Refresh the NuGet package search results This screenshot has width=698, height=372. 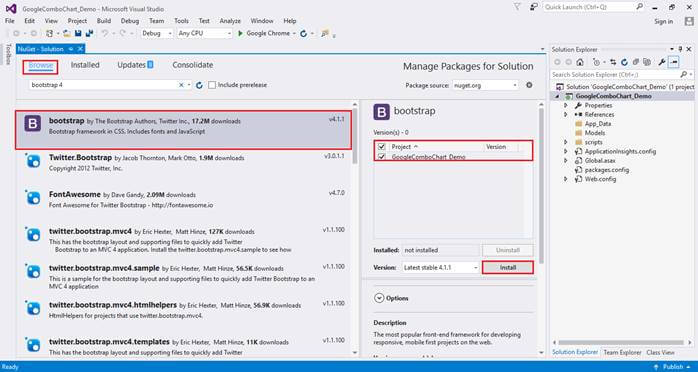tap(199, 85)
